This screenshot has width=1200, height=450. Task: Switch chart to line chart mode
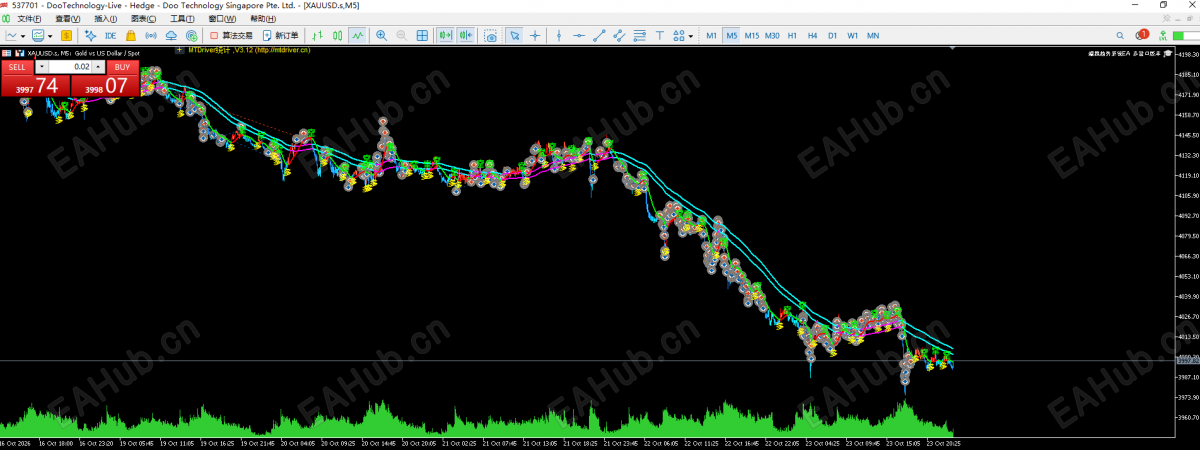point(358,35)
